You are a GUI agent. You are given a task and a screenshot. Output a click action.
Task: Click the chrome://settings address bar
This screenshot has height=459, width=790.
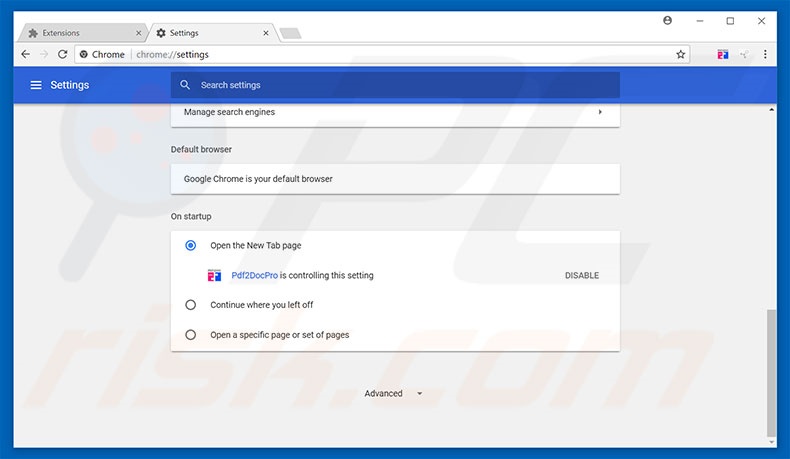pos(383,54)
